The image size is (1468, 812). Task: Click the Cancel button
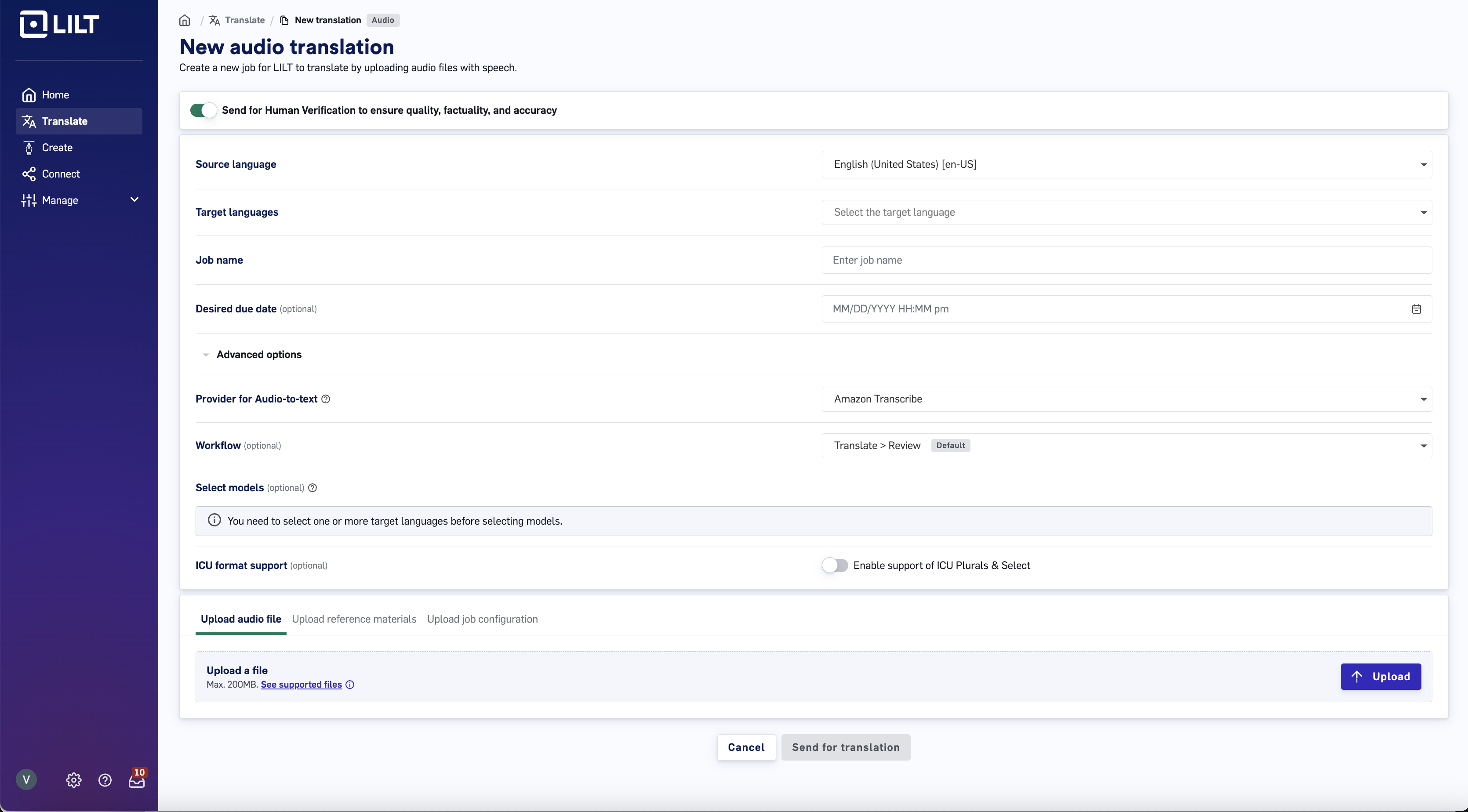point(746,747)
